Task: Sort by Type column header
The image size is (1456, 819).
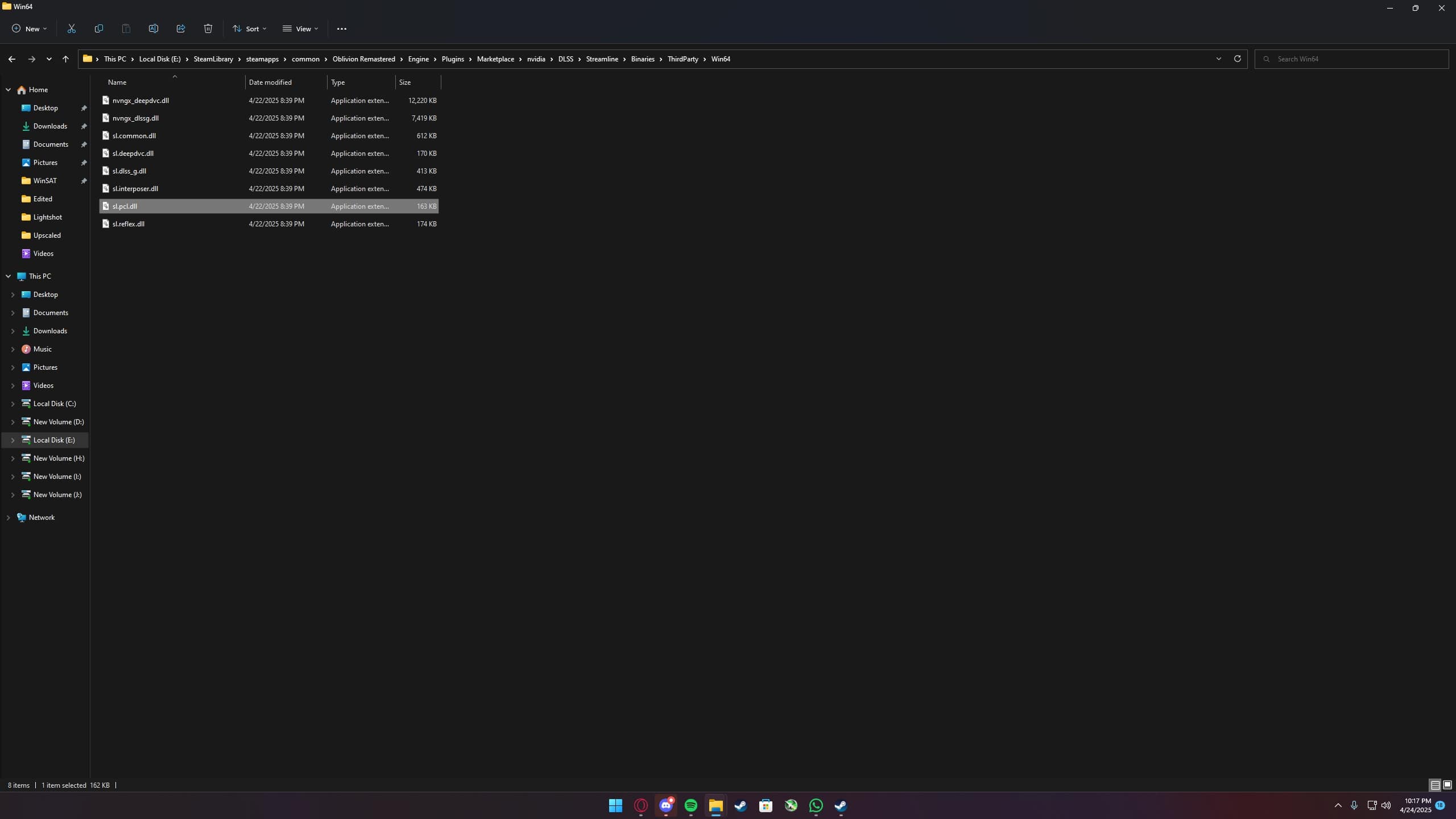Action: [x=361, y=82]
